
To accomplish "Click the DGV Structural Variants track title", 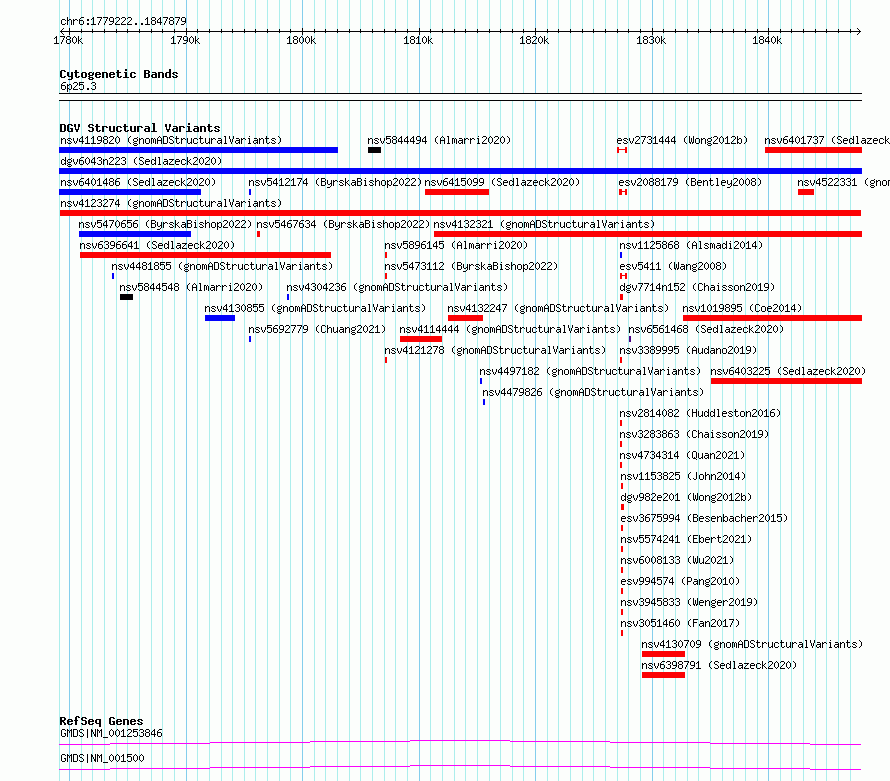I will [x=140, y=128].
